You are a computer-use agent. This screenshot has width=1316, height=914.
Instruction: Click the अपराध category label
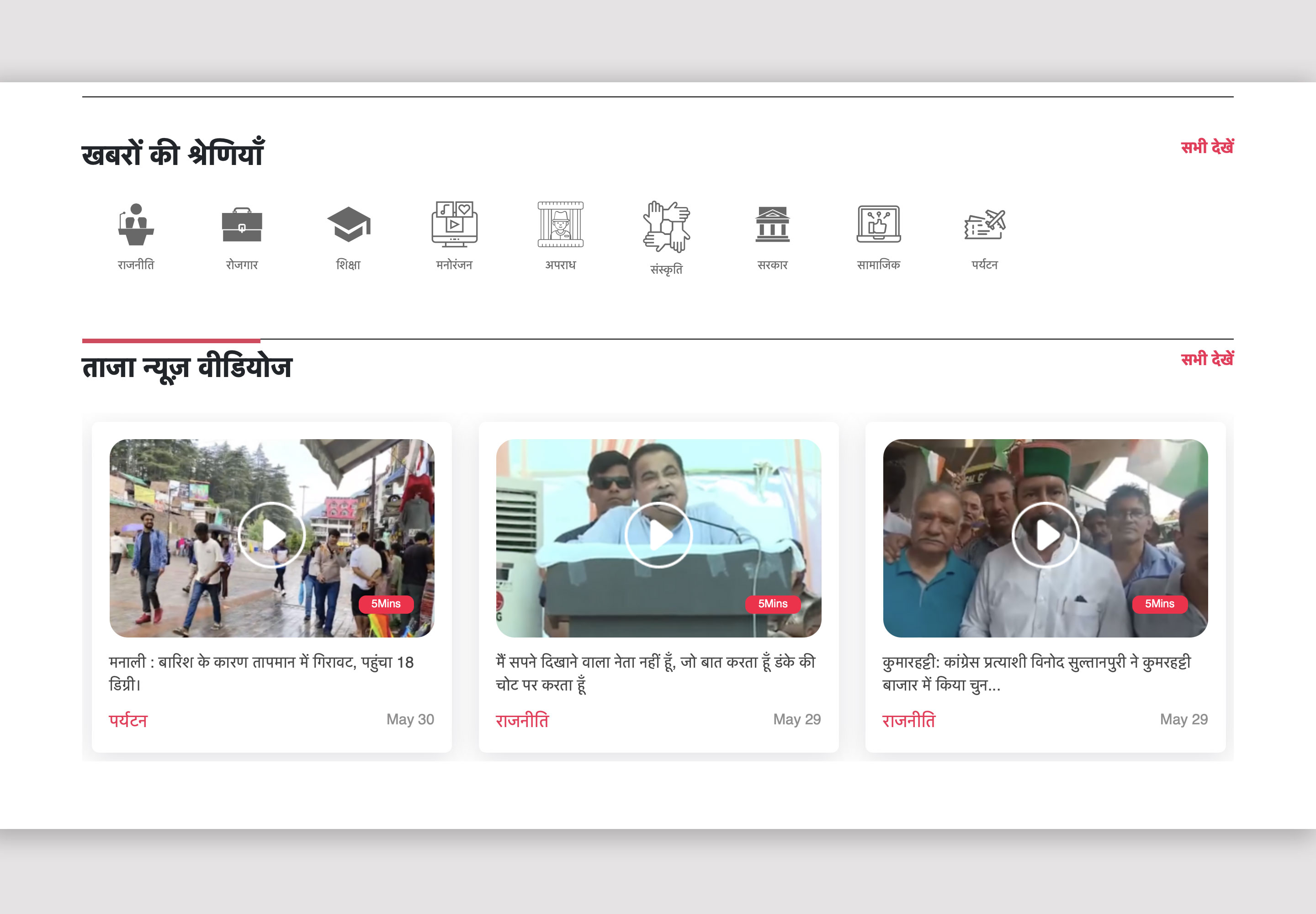560,265
